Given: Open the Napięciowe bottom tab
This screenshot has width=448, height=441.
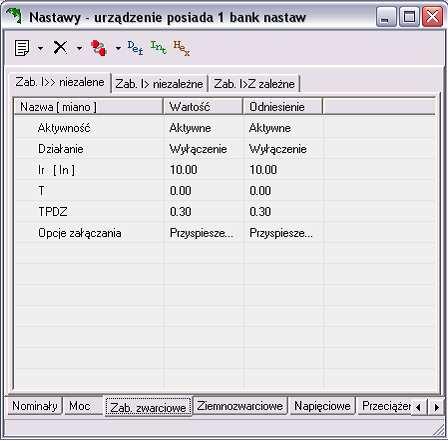Looking at the screenshot, I should pyautogui.click(x=322, y=406).
